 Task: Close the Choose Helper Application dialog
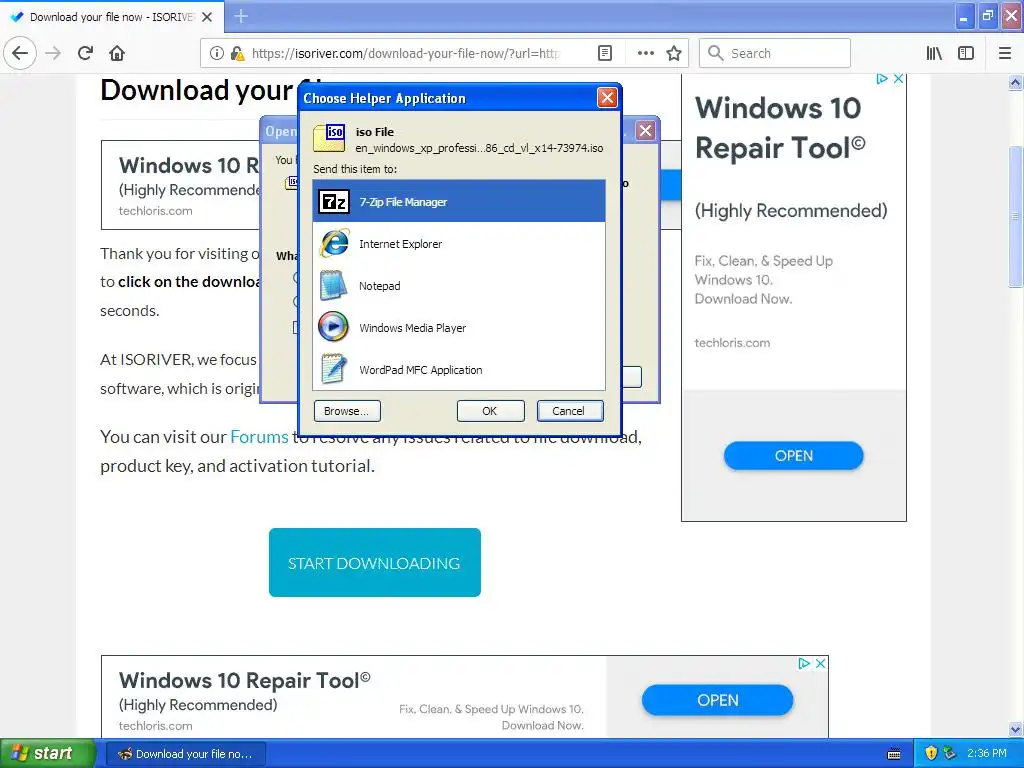(x=607, y=98)
